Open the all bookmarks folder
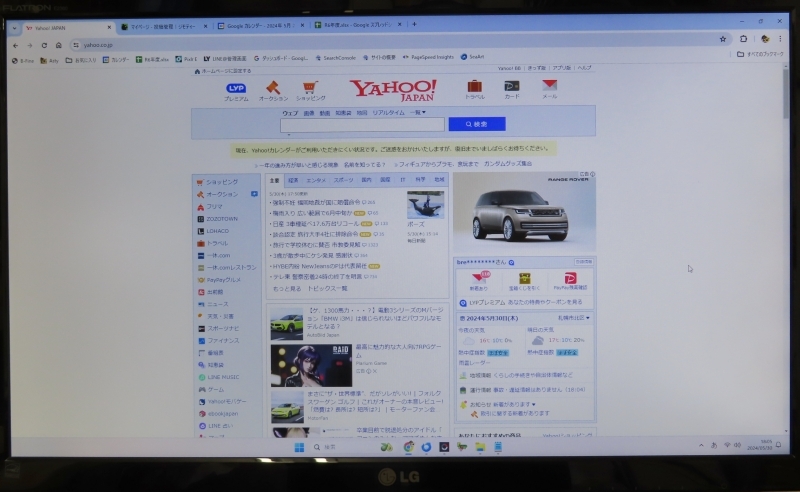The image size is (800, 492). tap(760, 54)
